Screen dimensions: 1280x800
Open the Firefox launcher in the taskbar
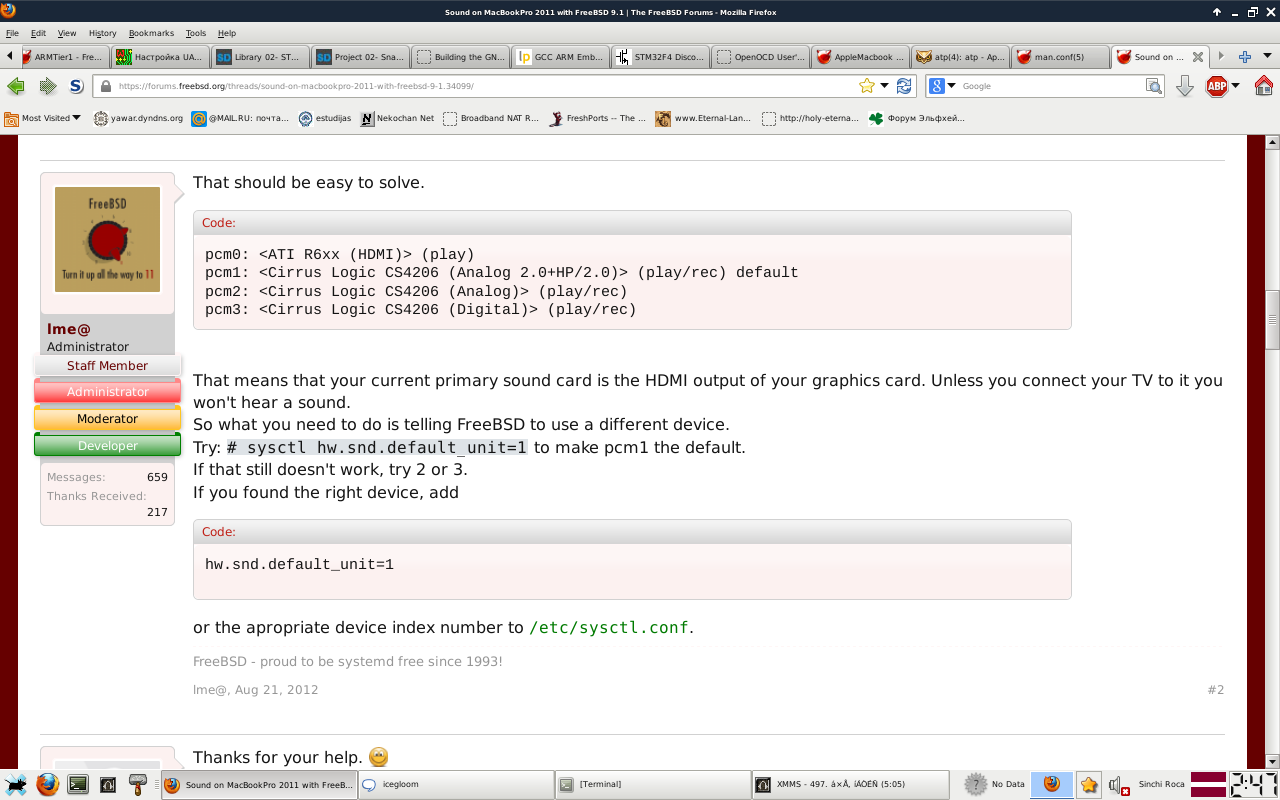tap(47, 784)
